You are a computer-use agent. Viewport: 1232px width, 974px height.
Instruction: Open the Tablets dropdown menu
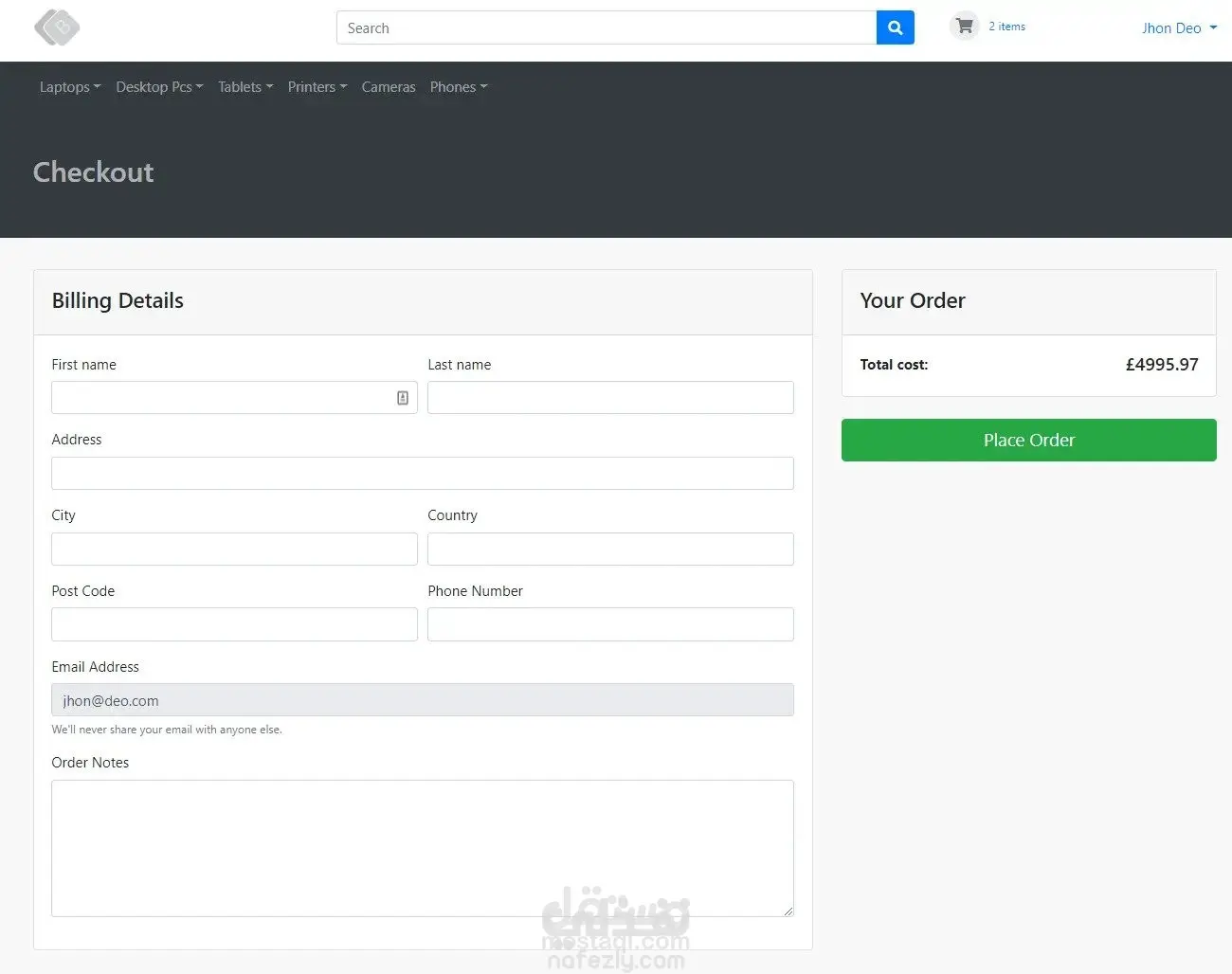(245, 87)
